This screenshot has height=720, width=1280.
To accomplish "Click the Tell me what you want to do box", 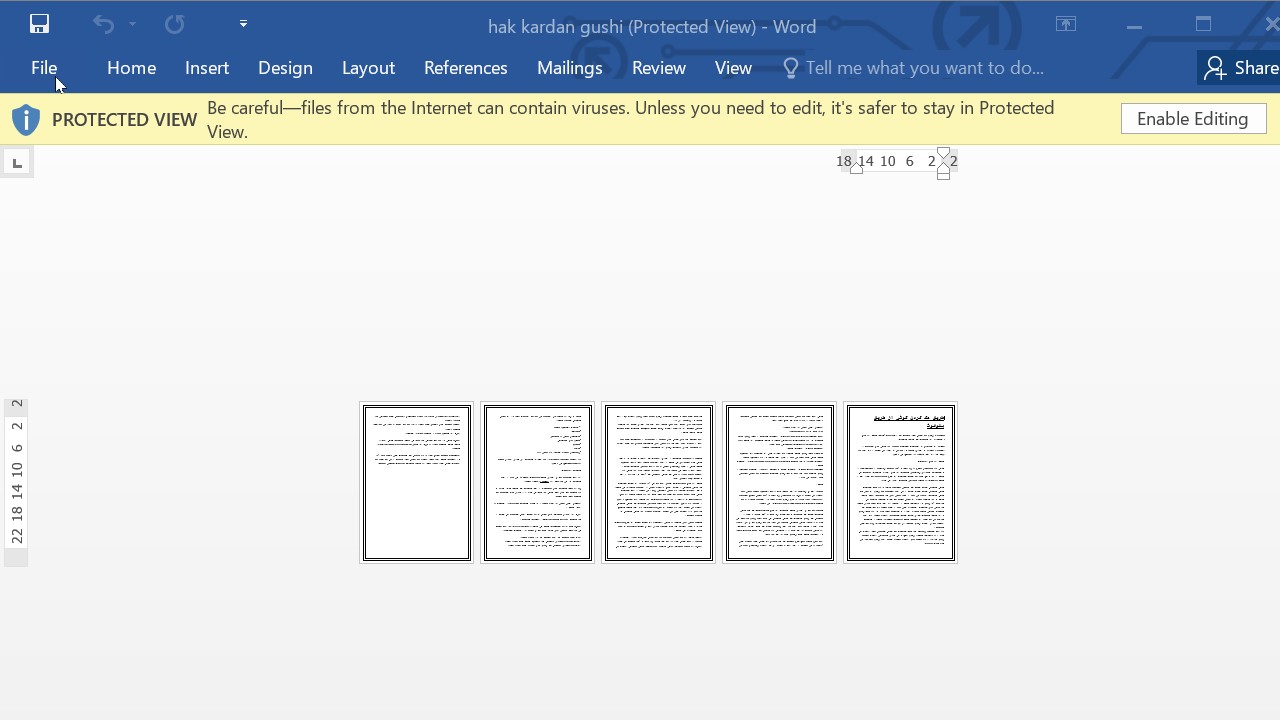I will [924, 68].
